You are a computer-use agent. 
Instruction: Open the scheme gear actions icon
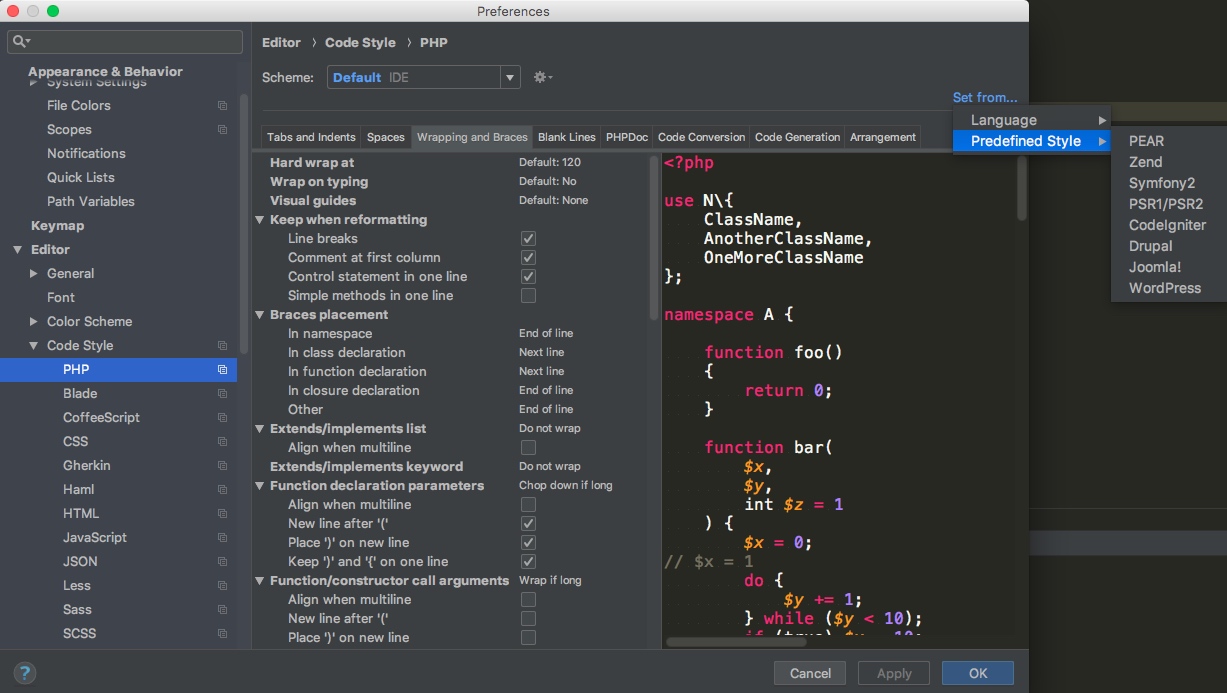[x=543, y=77]
